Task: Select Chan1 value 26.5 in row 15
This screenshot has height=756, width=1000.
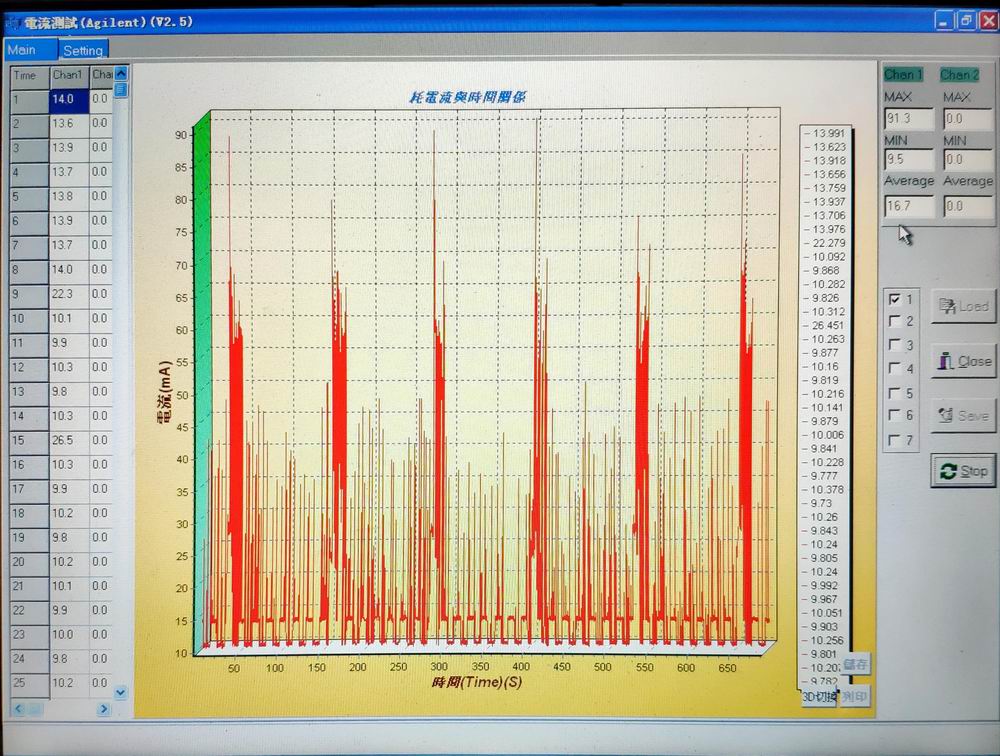Action: coord(69,440)
